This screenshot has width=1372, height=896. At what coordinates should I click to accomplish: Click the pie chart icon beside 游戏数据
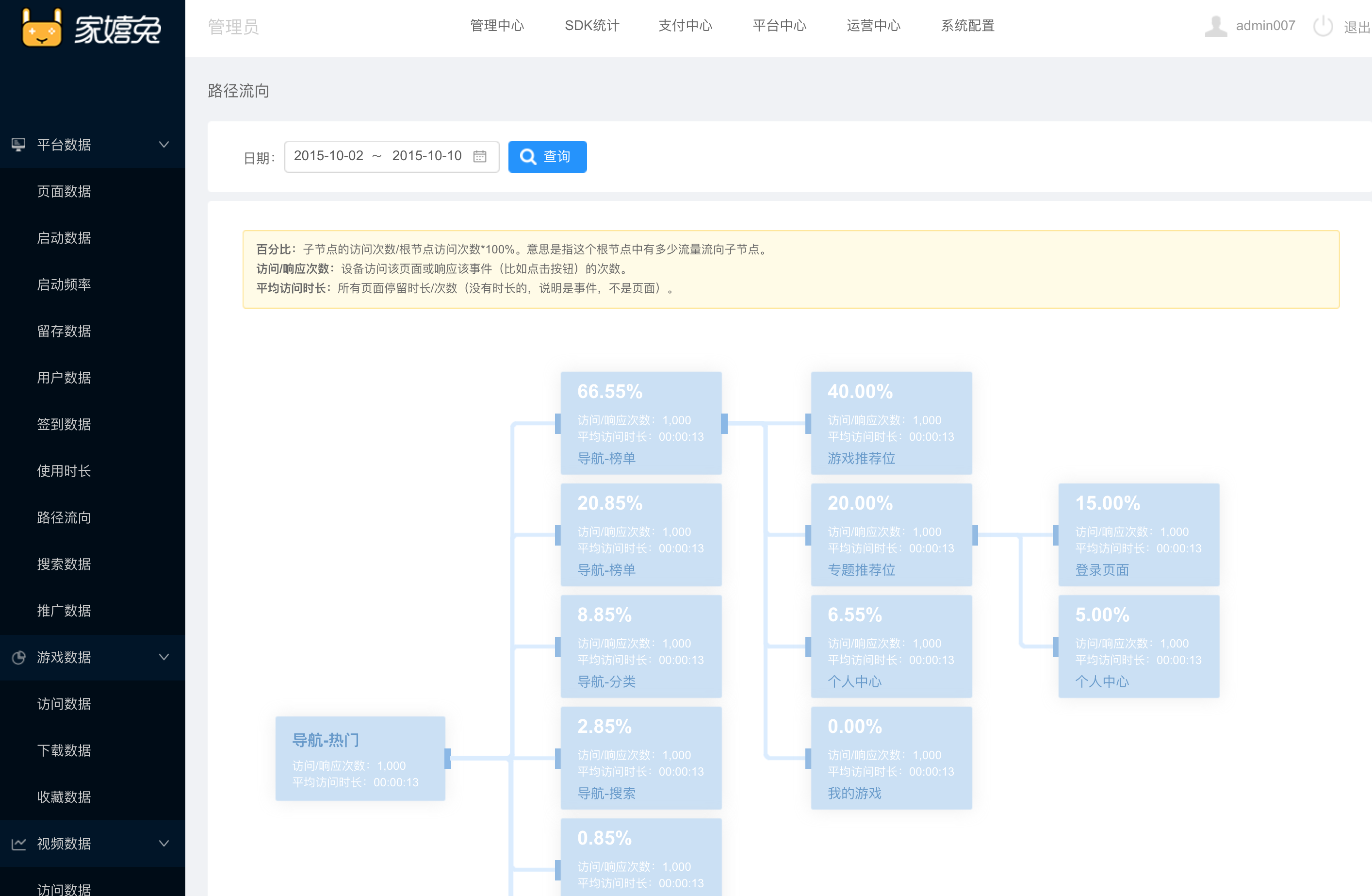pyautogui.click(x=18, y=657)
